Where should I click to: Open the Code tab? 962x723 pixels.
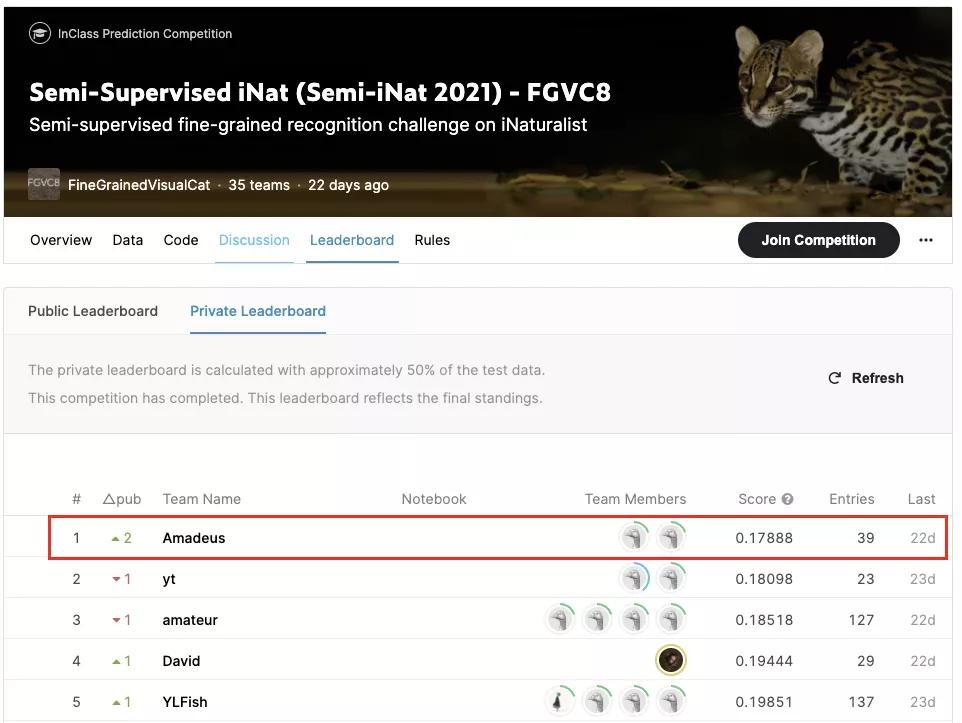pos(181,240)
